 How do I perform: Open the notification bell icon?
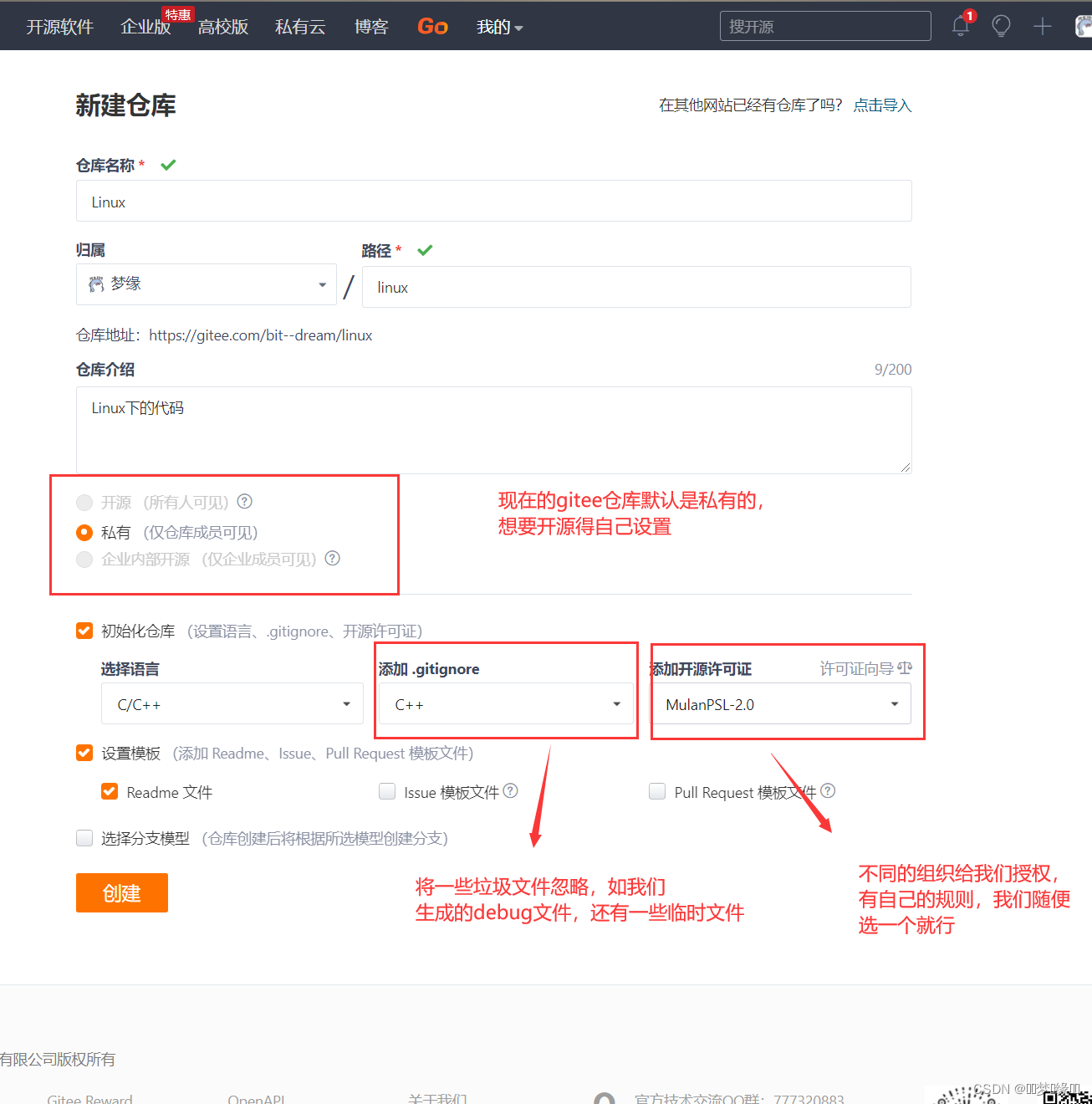coord(961,26)
